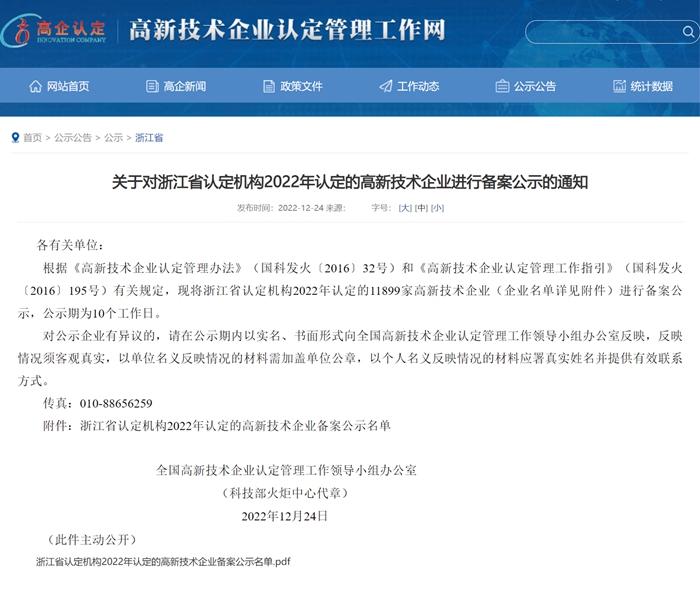This screenshot has height=595, width=700.
Task: Click the home icon beside 网站首页
Action: pyautogui.click(x=35, y=86)
